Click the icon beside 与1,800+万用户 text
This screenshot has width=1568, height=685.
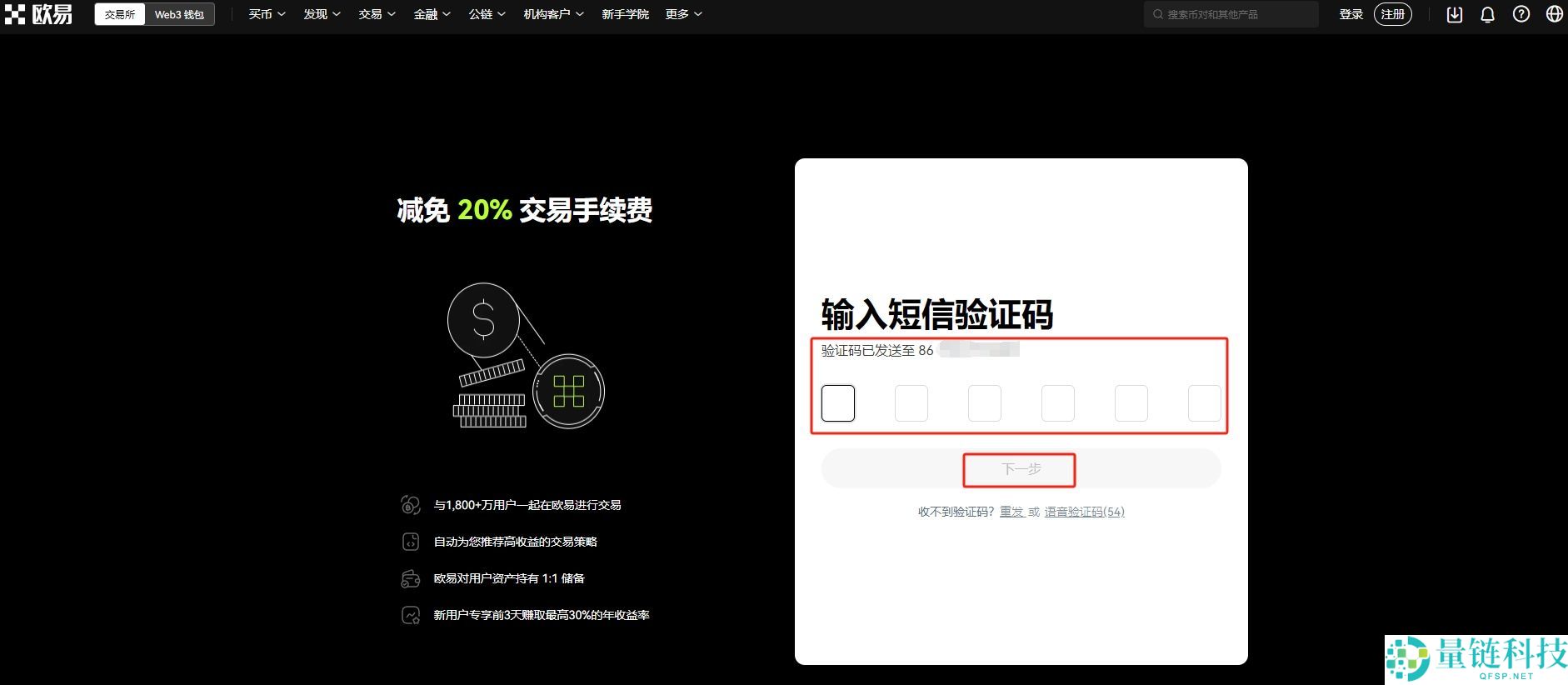[411, 505]
